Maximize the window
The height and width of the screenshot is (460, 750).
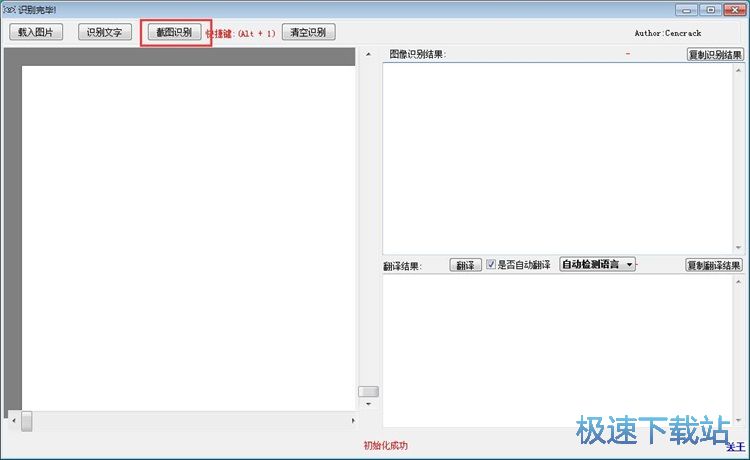(x=711, y=10)
